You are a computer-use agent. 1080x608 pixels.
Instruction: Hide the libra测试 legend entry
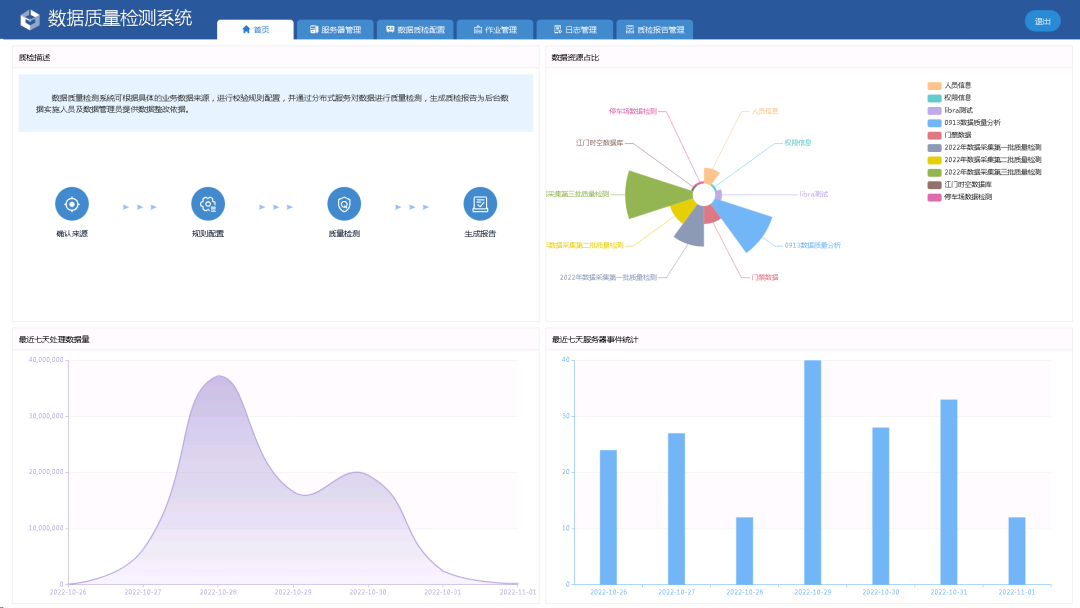958,110
